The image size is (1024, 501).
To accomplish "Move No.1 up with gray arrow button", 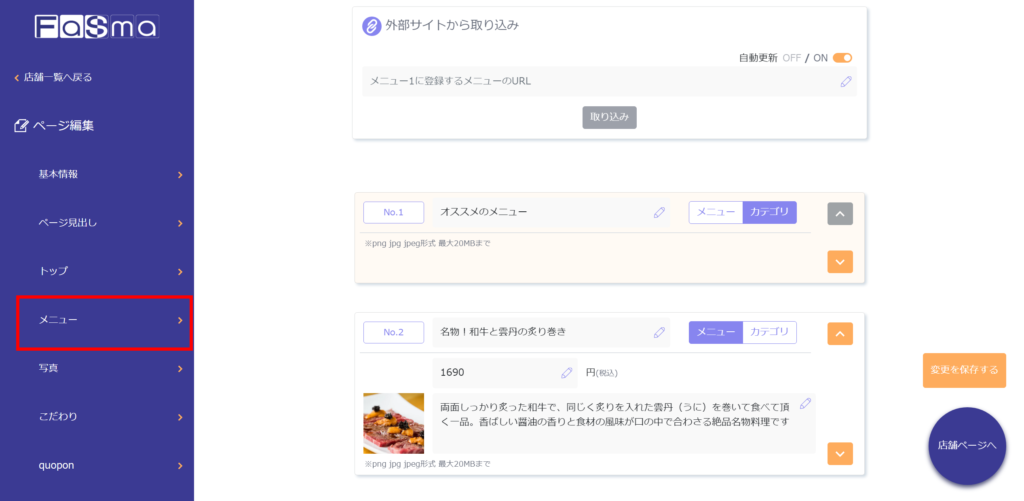I will (x=840, y=213).
